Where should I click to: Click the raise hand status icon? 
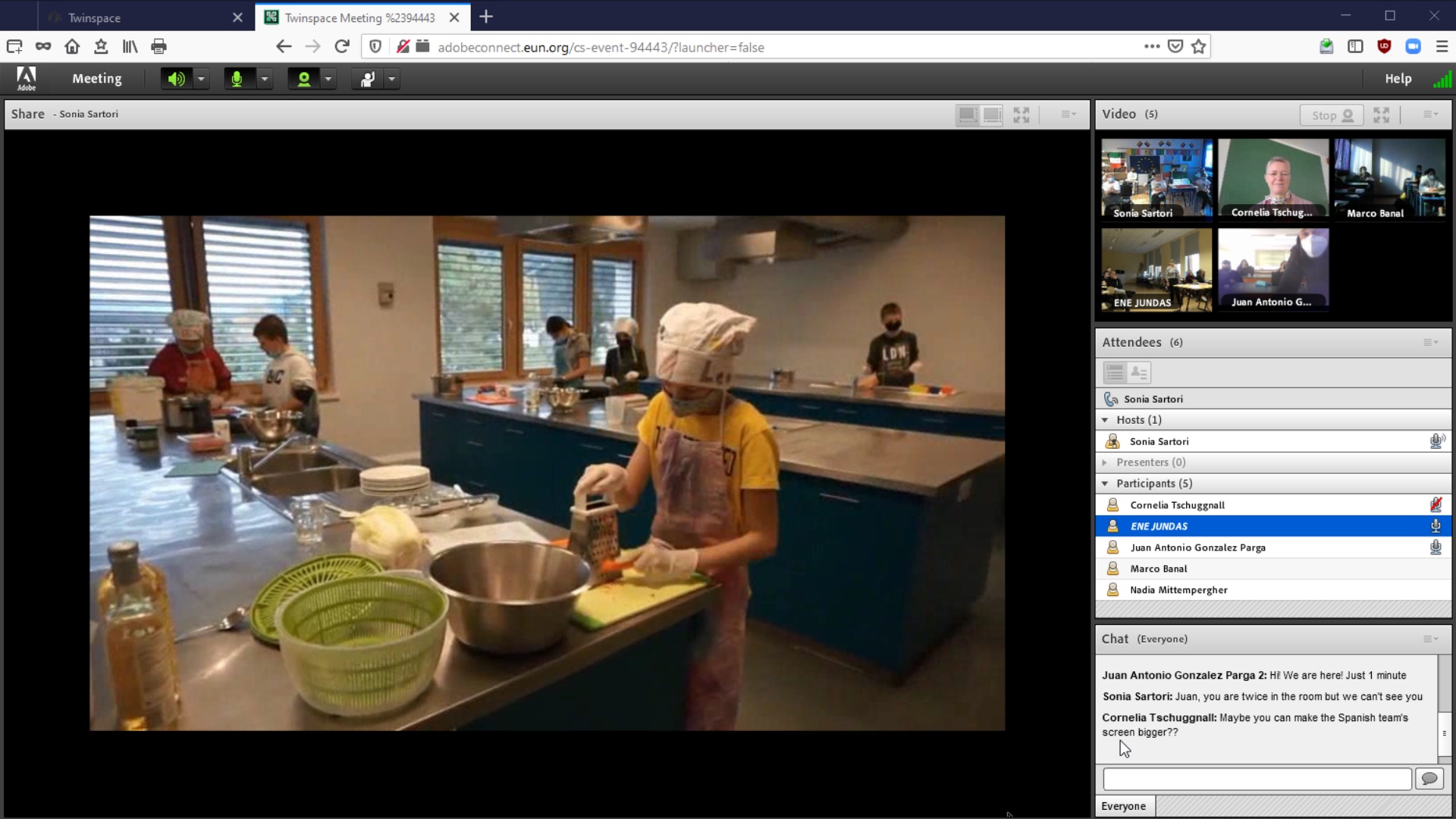(x=368, y=79)
